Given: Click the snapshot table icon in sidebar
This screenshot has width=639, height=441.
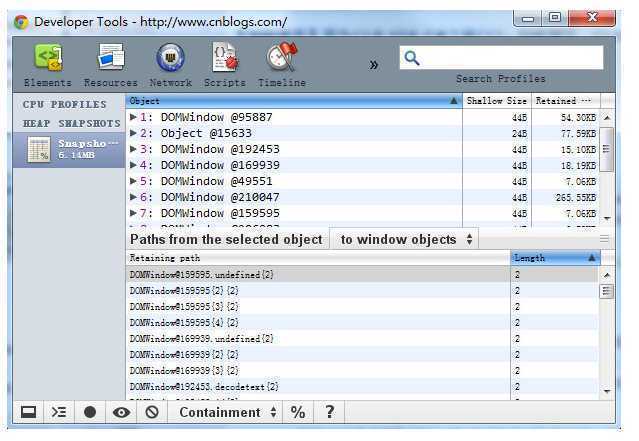Looking at the screenshot, I should 39,150.
